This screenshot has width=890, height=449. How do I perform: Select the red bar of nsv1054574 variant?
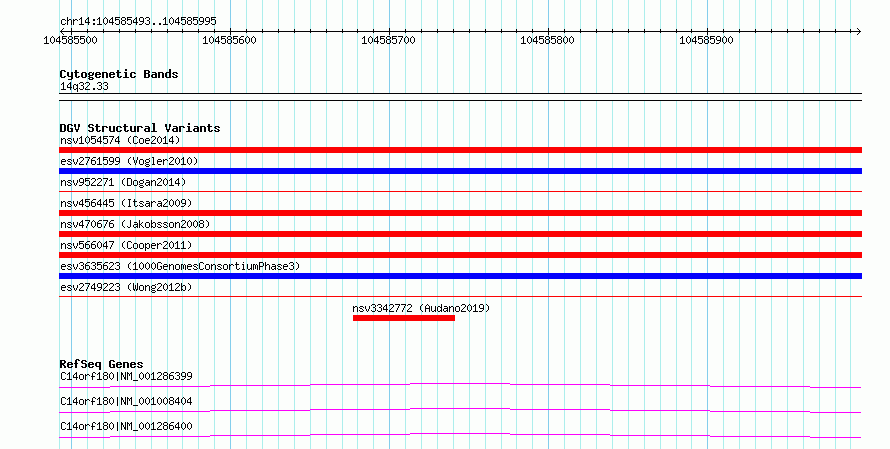click(x=460, y=150)
